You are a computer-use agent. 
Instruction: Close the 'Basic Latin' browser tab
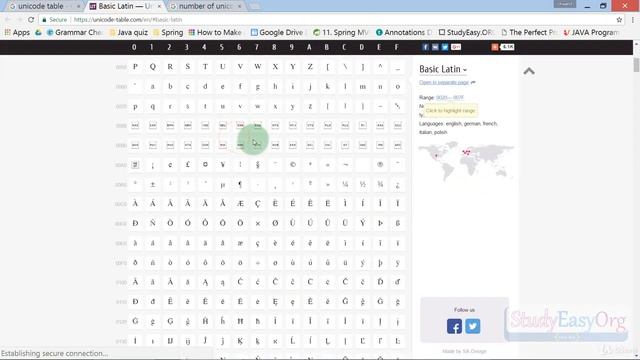point(159,7)
